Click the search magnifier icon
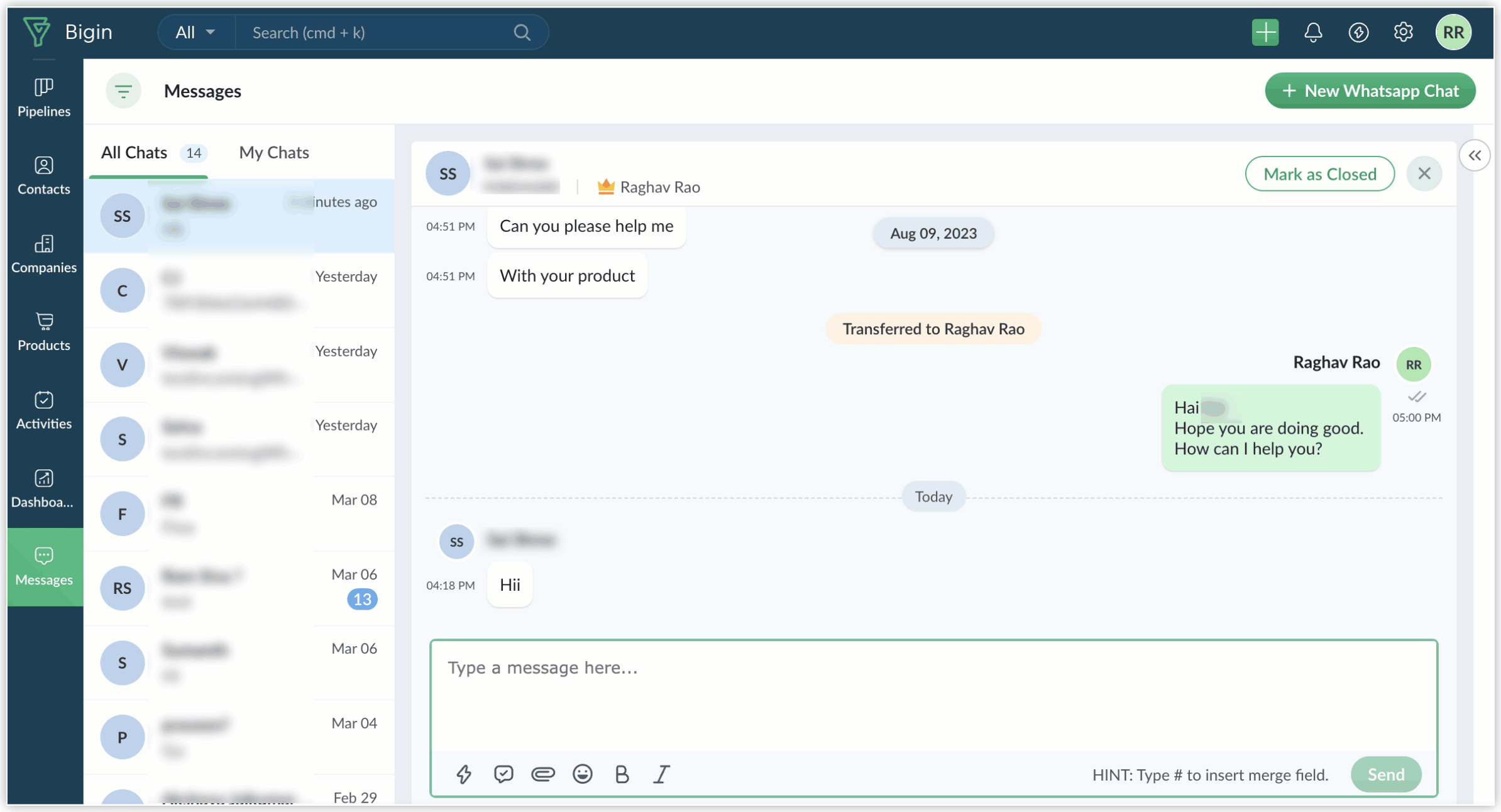1501x812 pixels. [x=522, y=32]
